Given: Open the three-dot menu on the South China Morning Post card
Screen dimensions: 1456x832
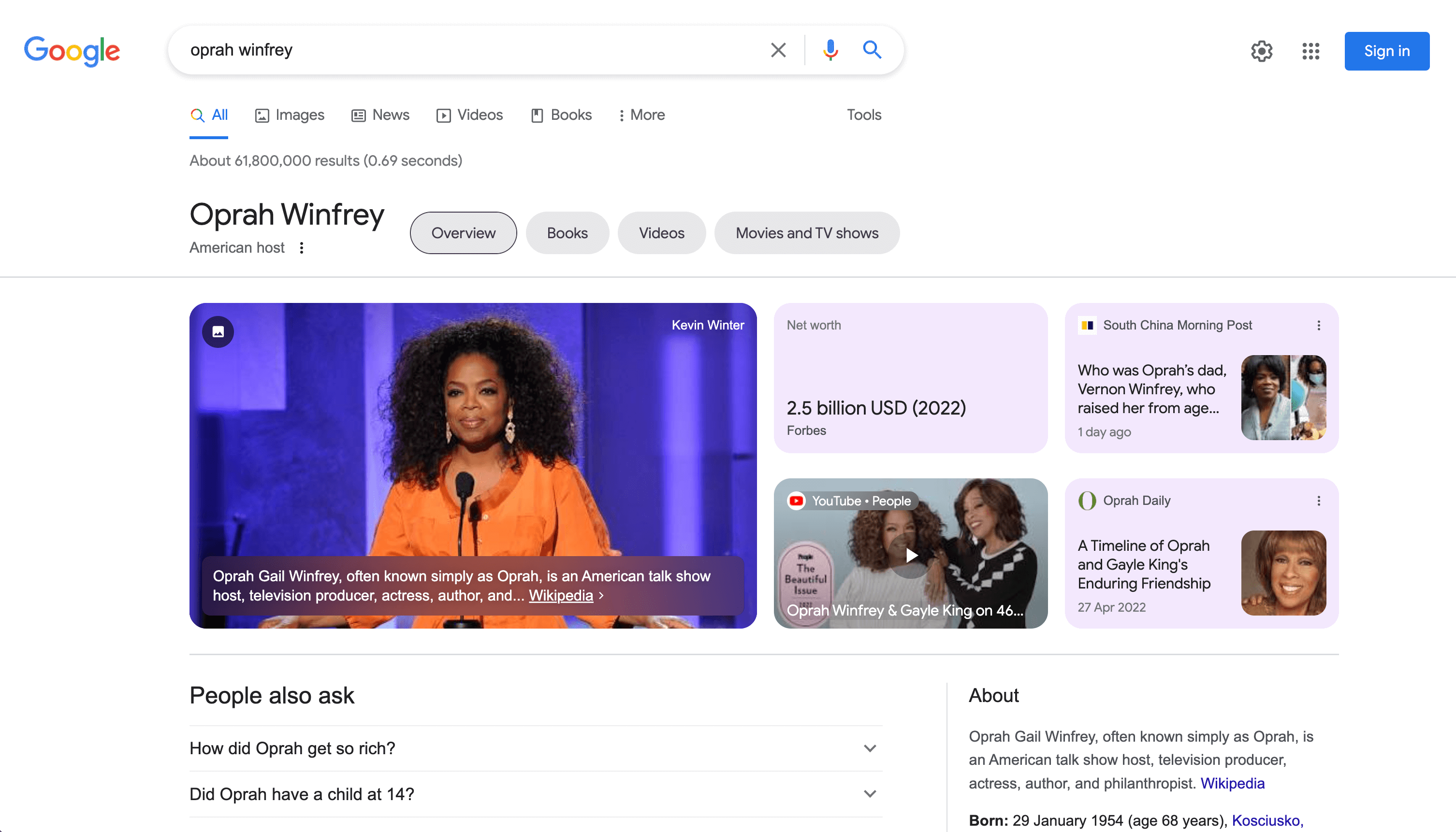Looking at the screenshot, I should tap(1319, 325).
